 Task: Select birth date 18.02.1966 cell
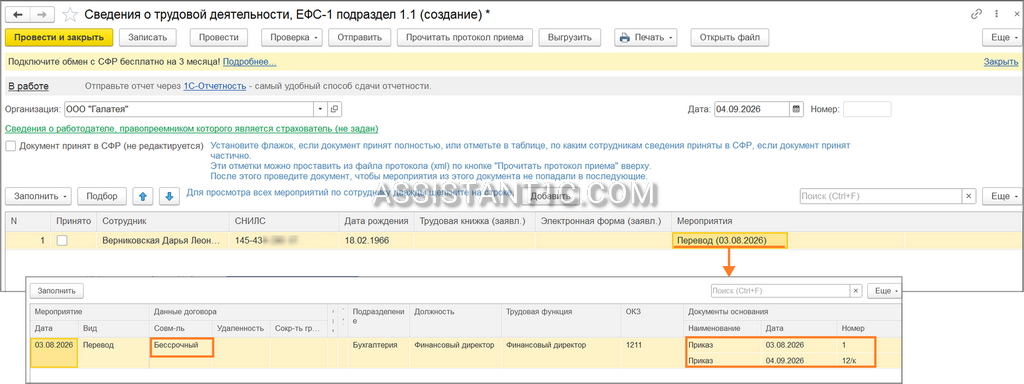376,241
